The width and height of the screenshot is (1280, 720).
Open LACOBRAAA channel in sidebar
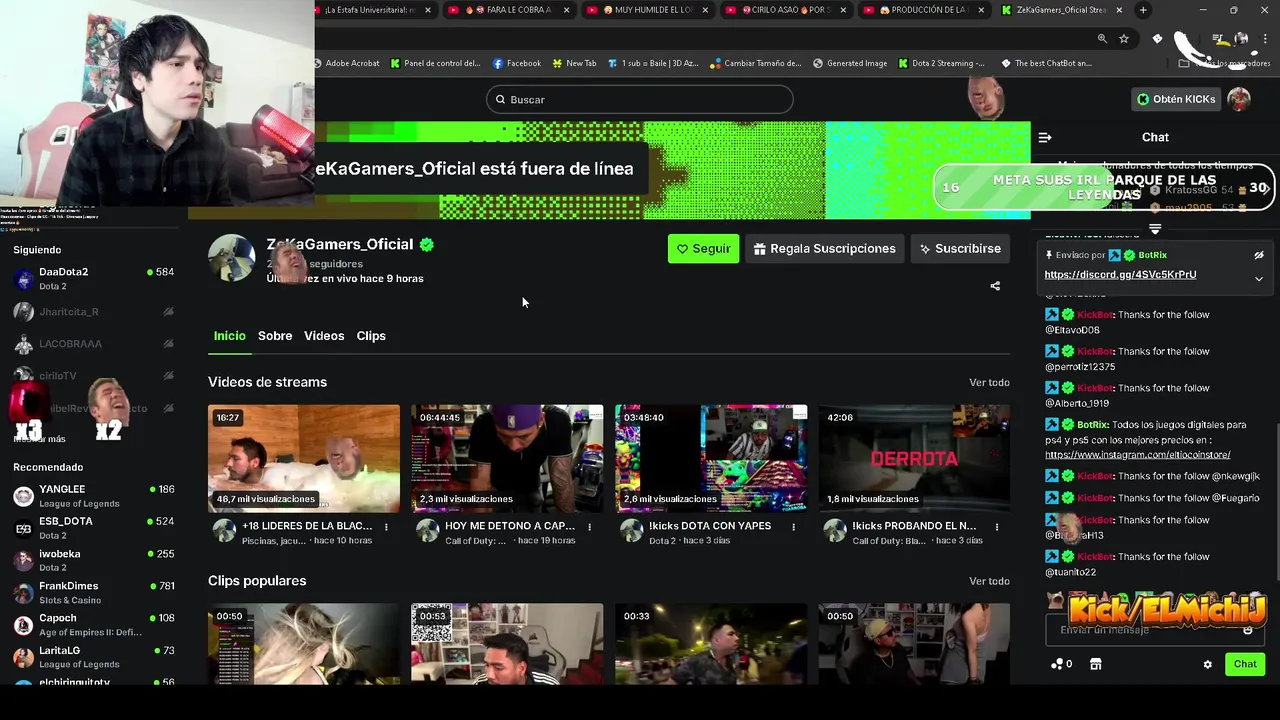click(x=94, y=344)
